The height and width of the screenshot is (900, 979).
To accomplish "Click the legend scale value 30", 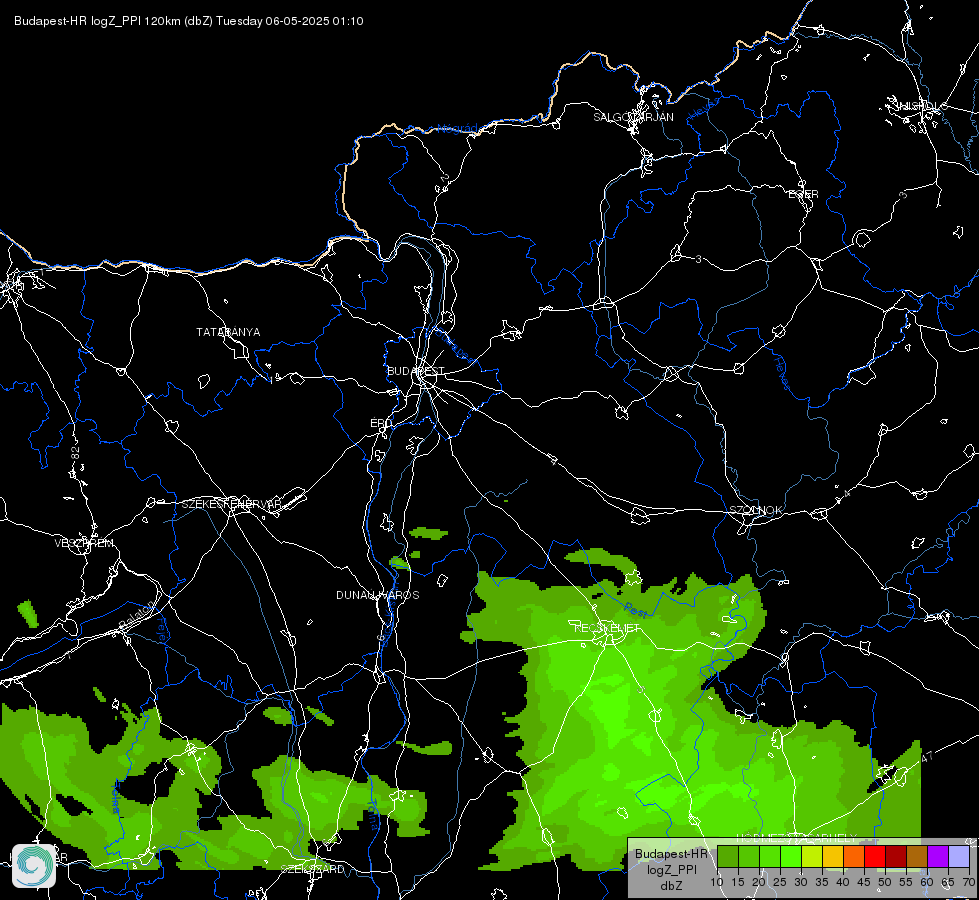I will pyautogui.click(x=801, y=883).
